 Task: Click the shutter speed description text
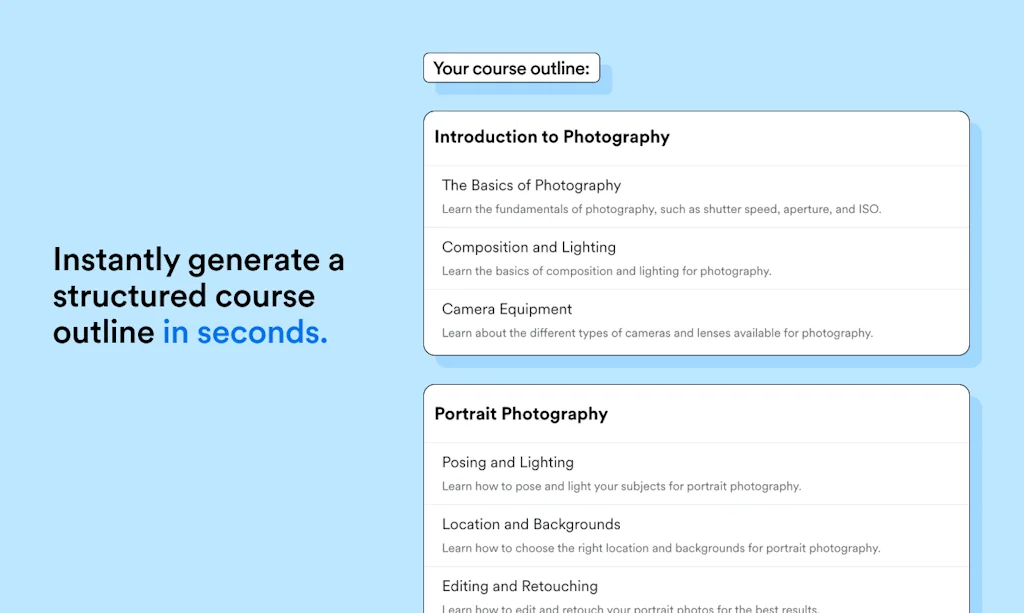click(x=662, y=209)
